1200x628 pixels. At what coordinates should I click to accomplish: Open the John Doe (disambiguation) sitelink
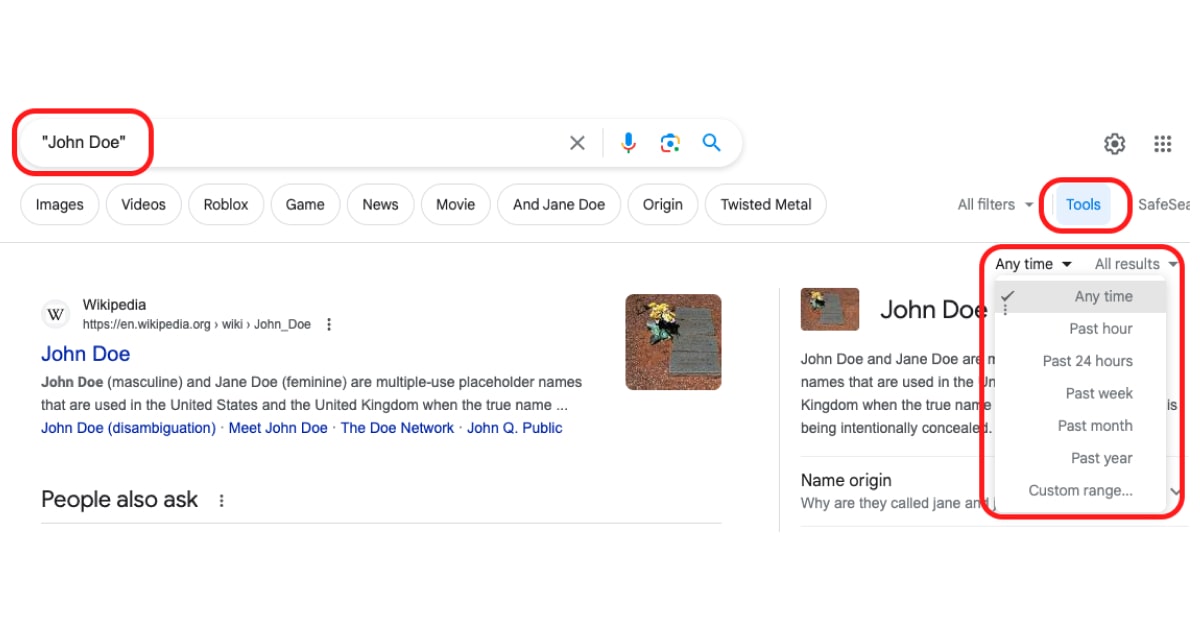[x=128, y=428]
